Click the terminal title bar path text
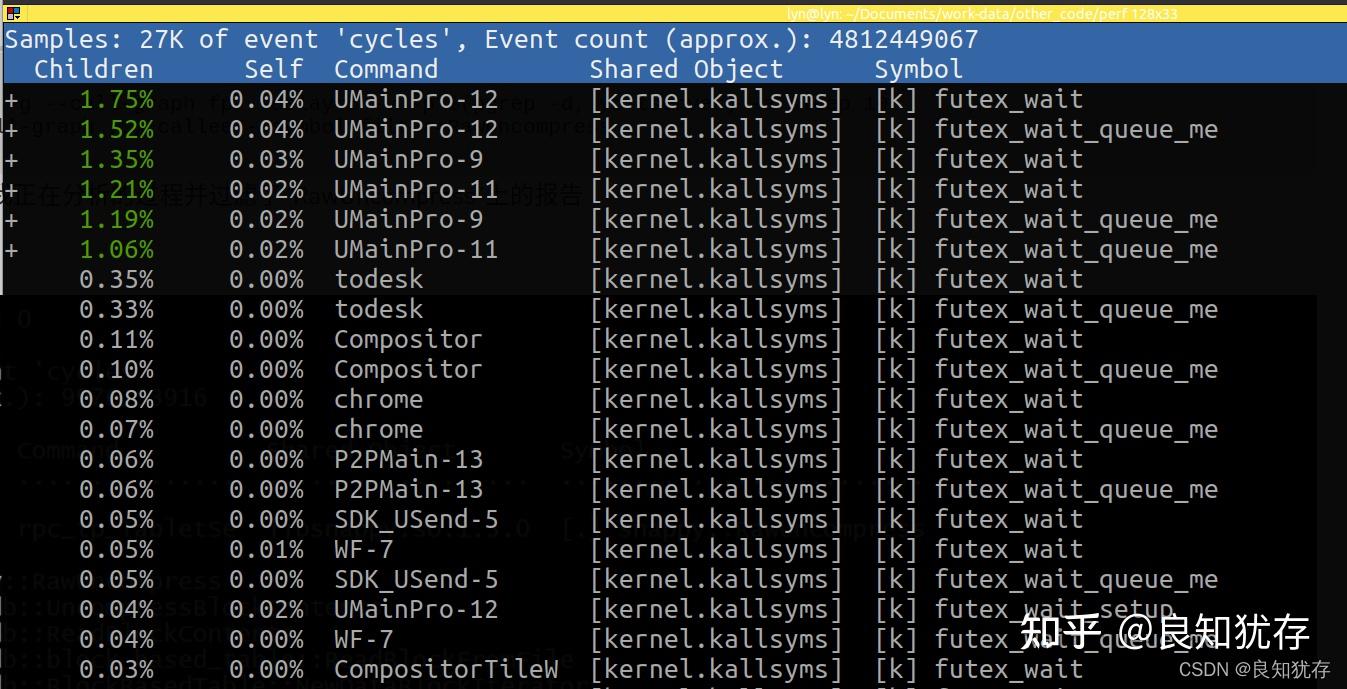Screen dimensions: 1347x689 tap(980, 13)
